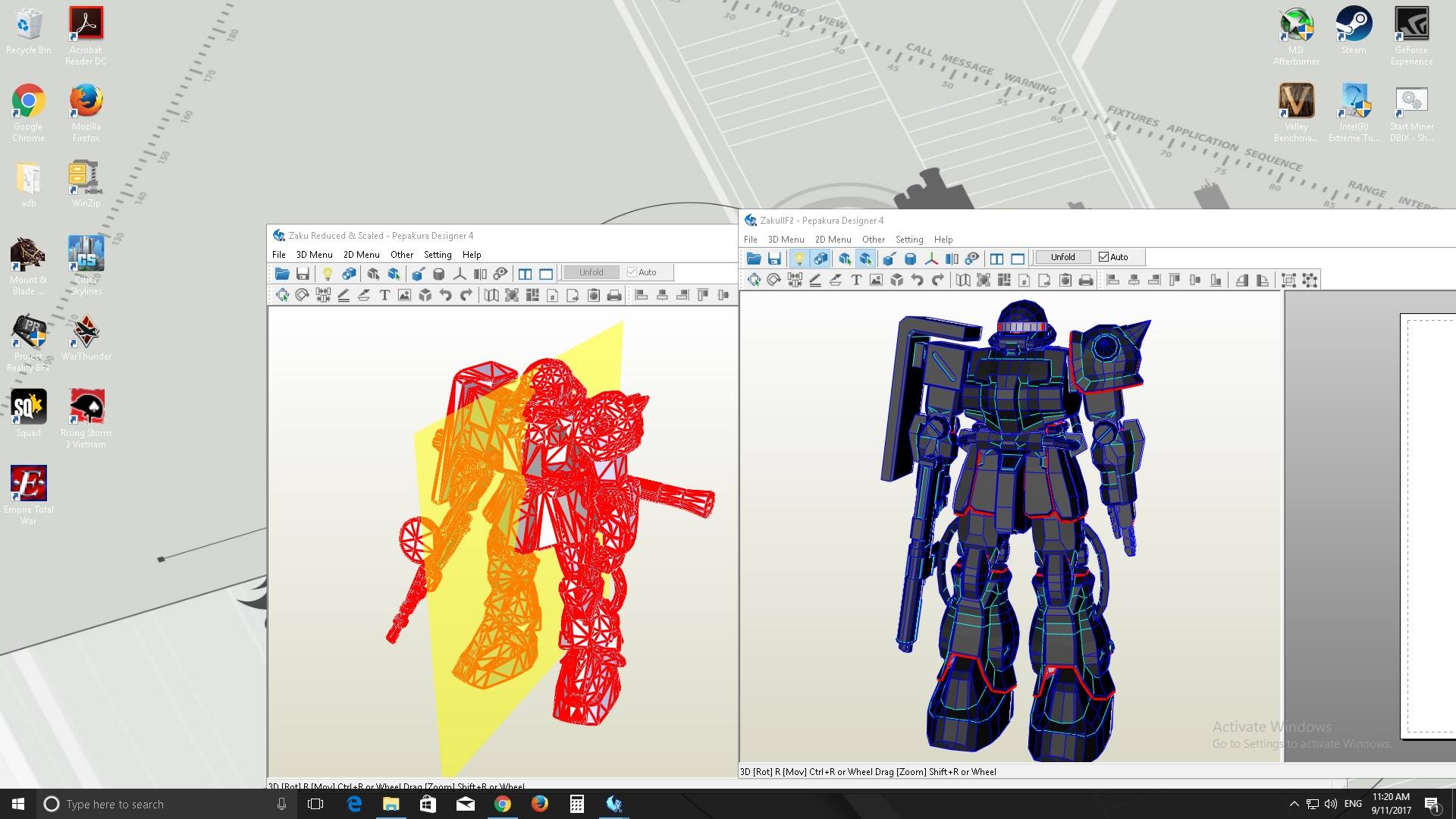This screenshot has height=819, width=1456.
Task: Click the group parts icon in ZakuIIF2
Action: [x=1288, y=280]
